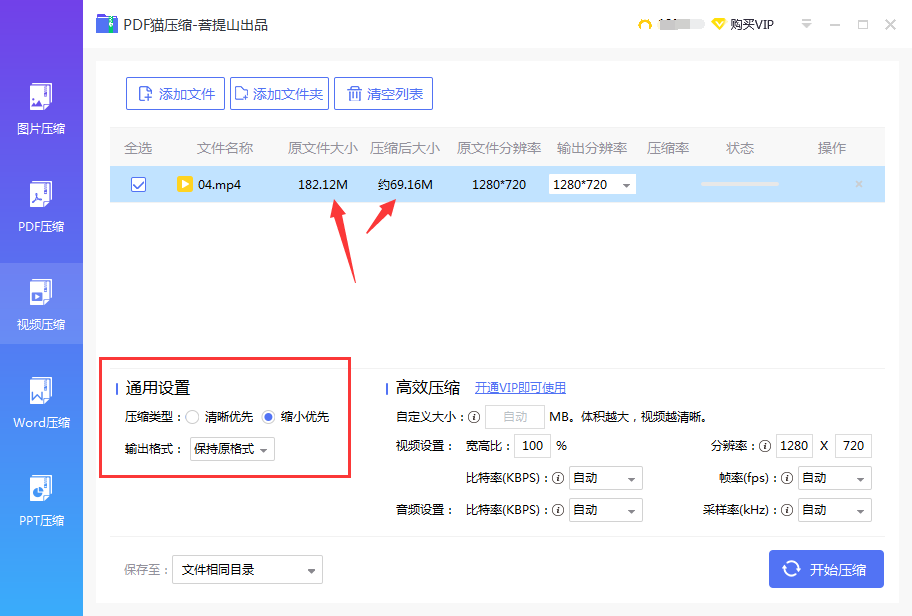This screenshot has width=912, height=616.
Task: Open the 图片压缩 sidebar section
Action: tap(41, 109)
